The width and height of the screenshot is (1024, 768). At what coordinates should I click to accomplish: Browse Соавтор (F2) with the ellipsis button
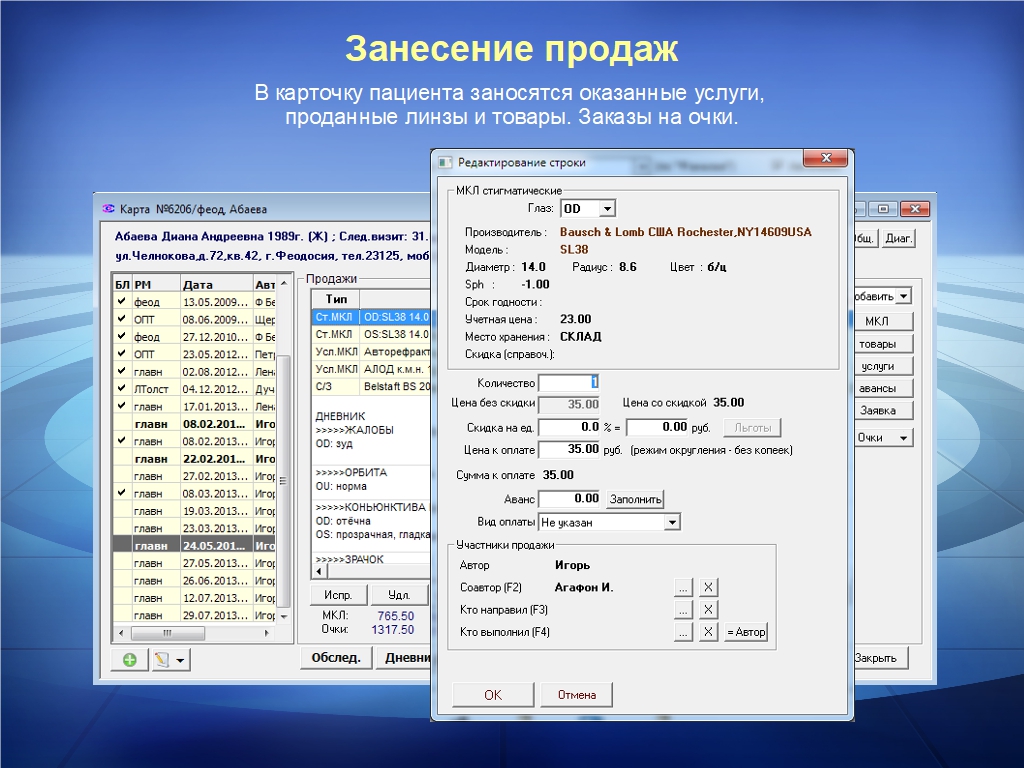click(x=683, y=587)
